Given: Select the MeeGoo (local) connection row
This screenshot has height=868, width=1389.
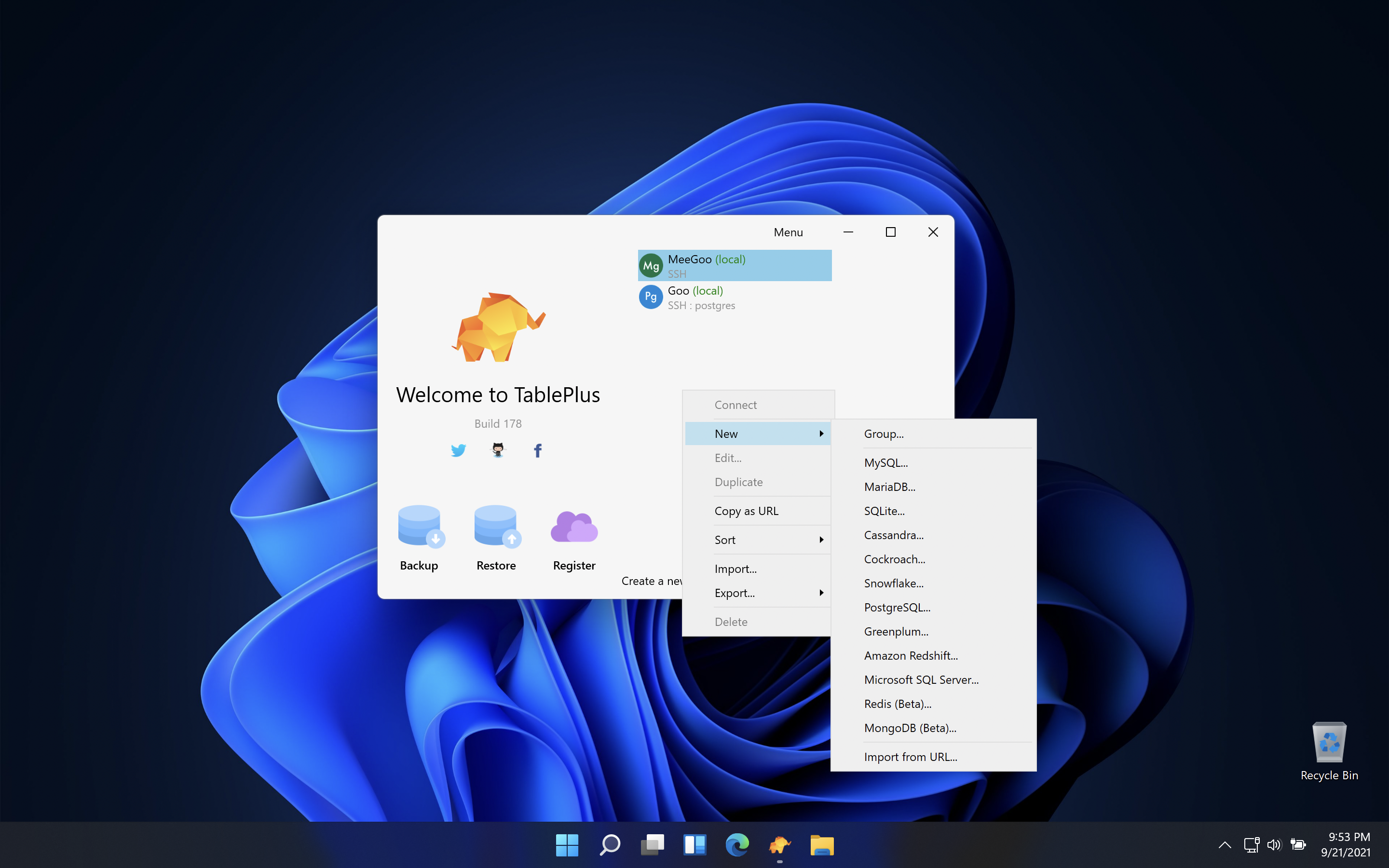Looking at the screenshot, I should pyautogui.click(x=735, y=265).
